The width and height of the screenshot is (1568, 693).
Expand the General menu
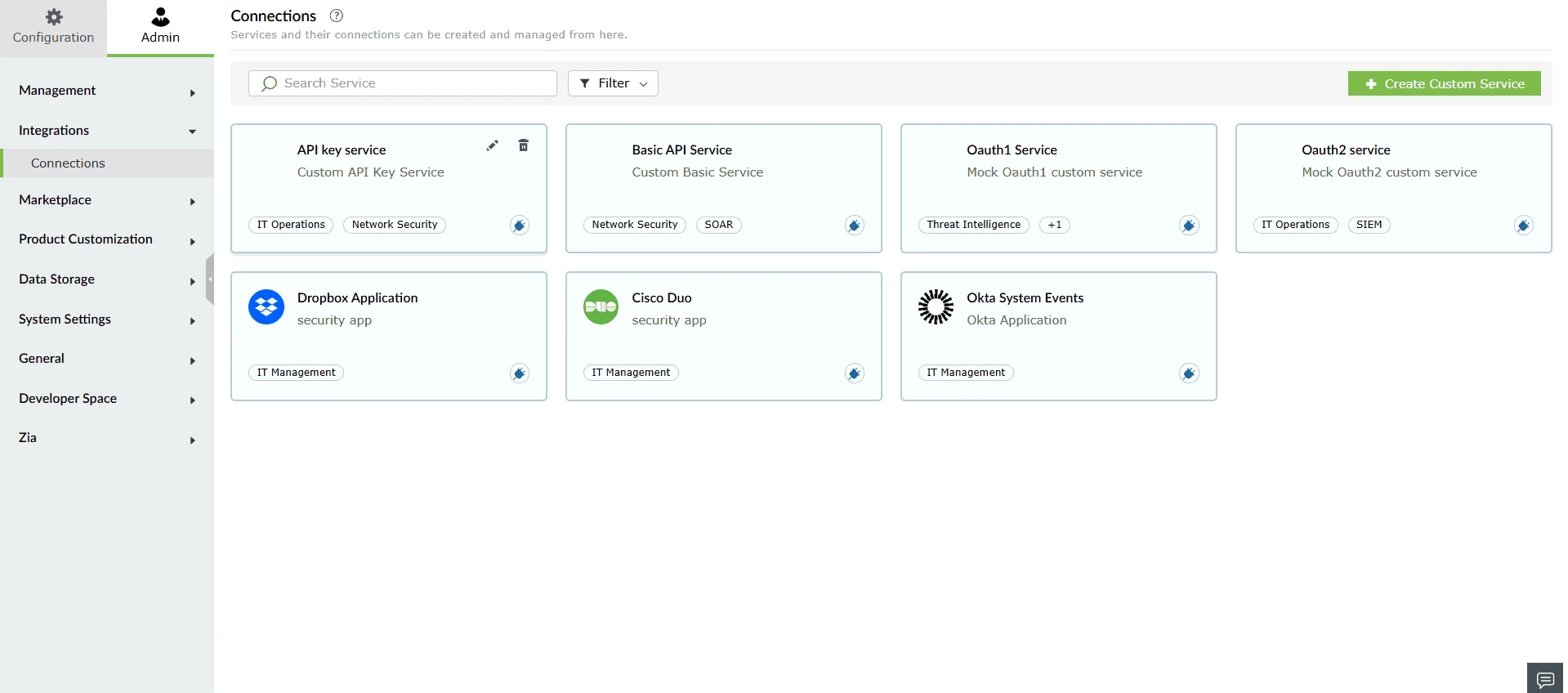pyautogui.click(x=107, y=359)
